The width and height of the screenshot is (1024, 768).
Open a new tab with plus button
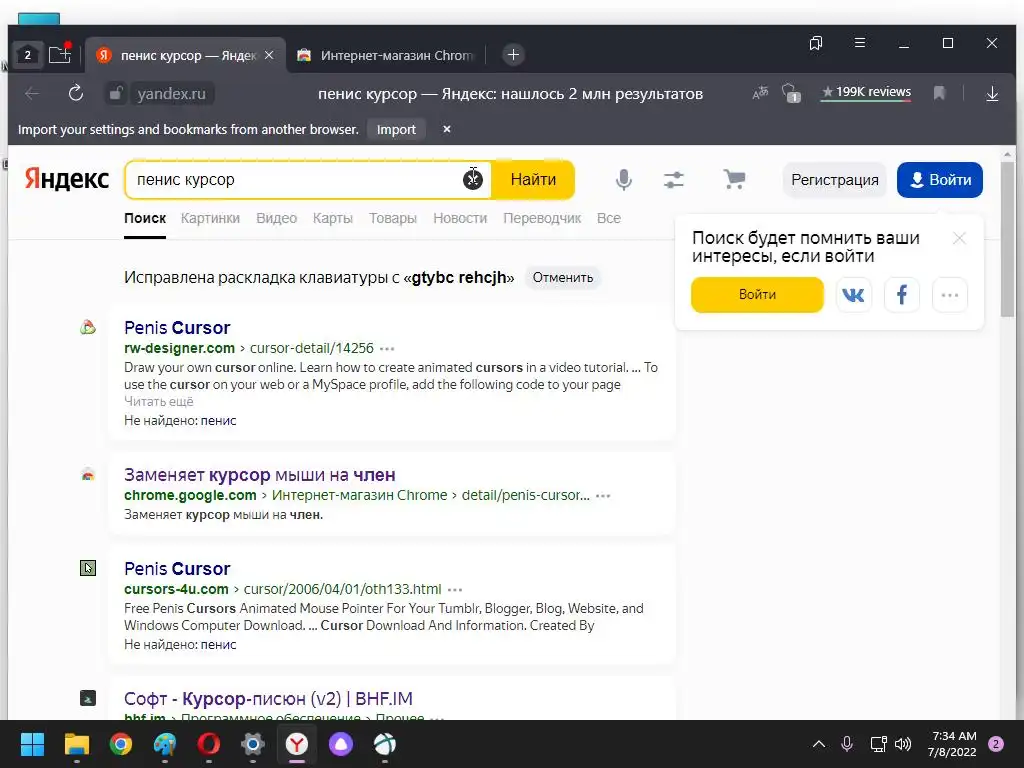(513, 55)
